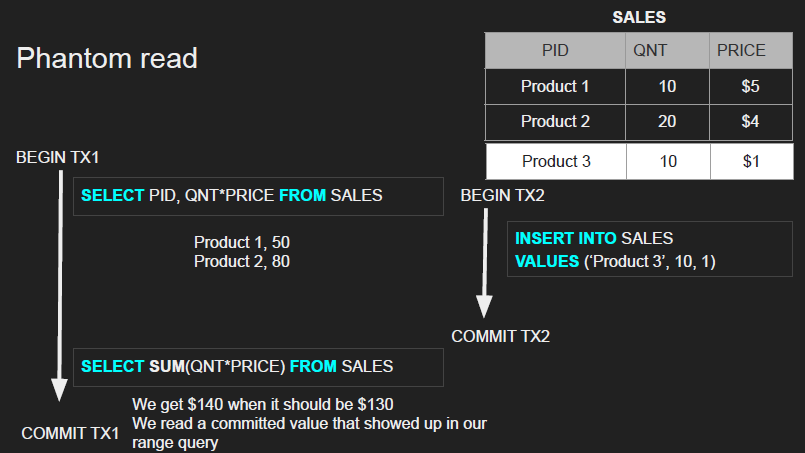
Task: Click the Product 2, 80 result text
Action: click(242, 262)
